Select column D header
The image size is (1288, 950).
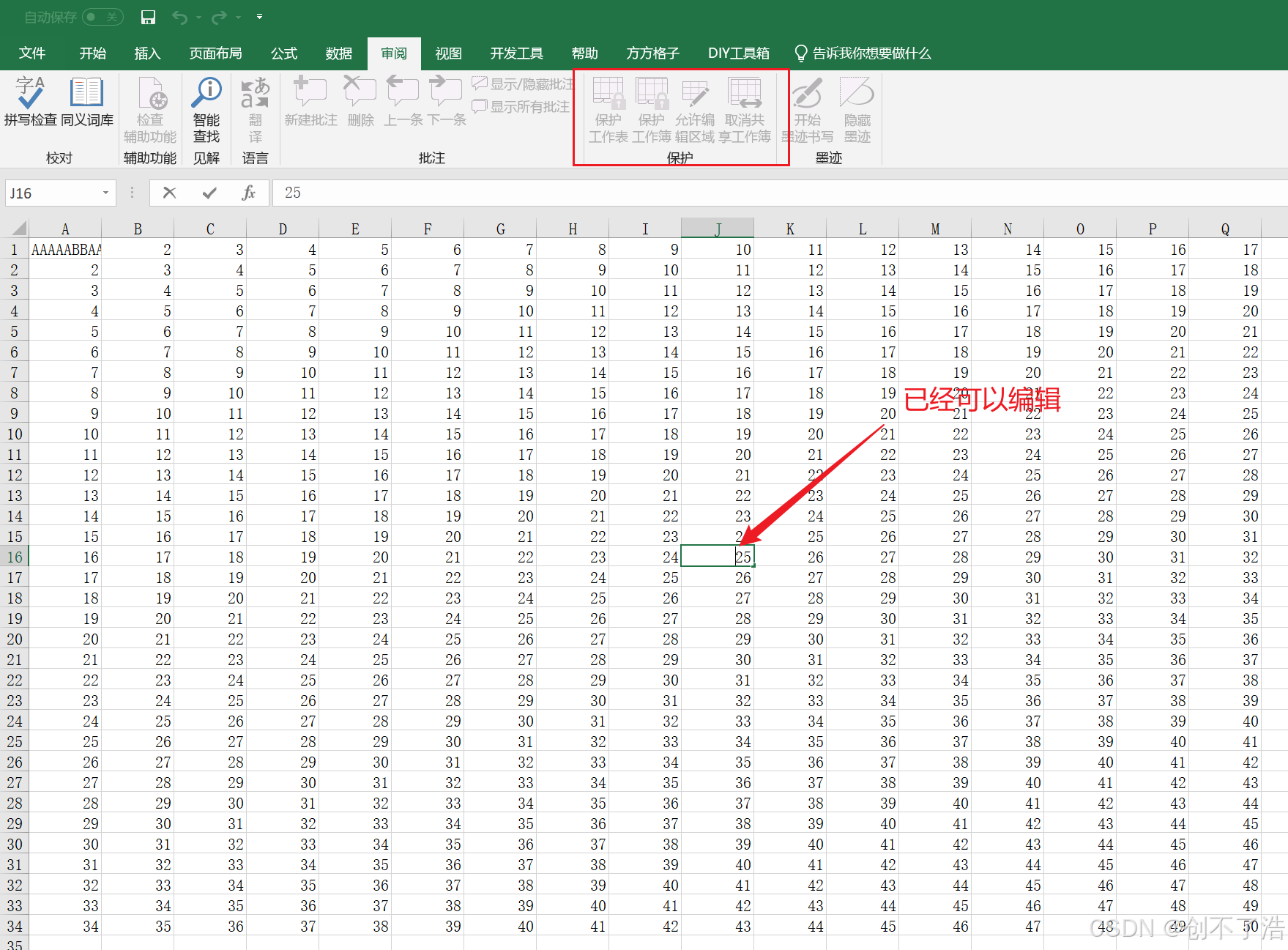coord(283,229)
